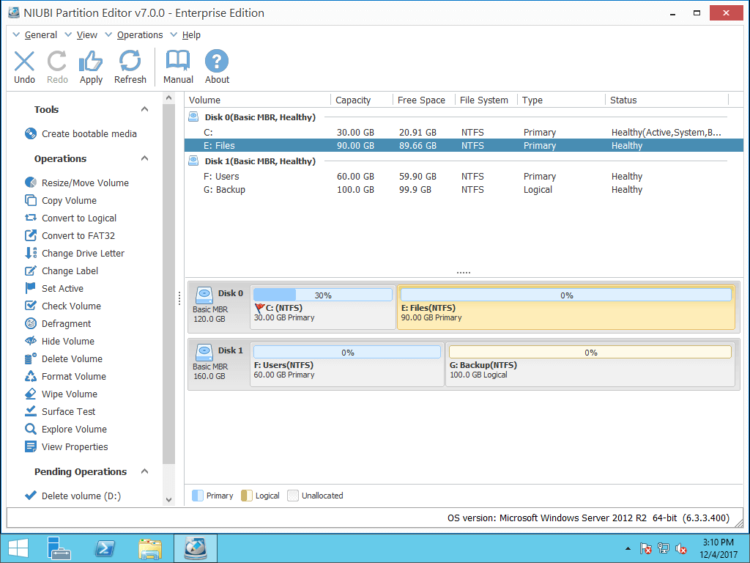Choose Hide Volume operation
This screenshot has width=750, height=563.
click(59, 341)
